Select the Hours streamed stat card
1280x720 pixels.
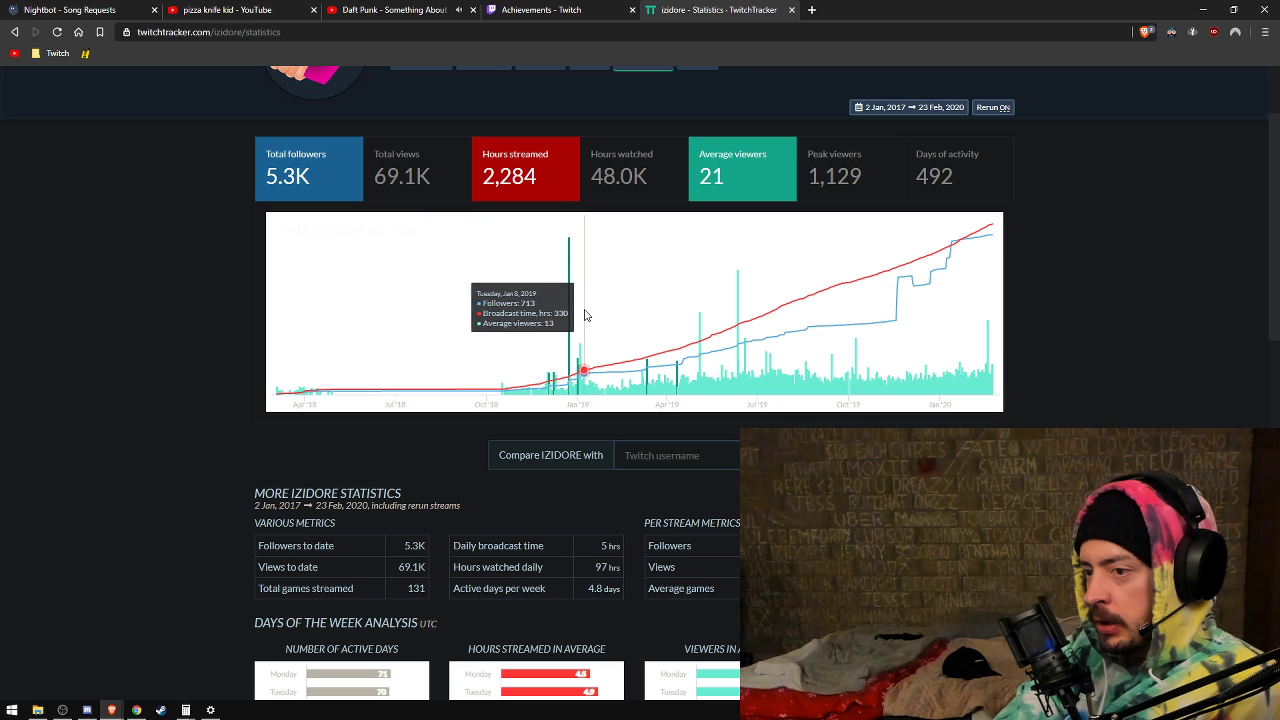click(x=526, y=169)
